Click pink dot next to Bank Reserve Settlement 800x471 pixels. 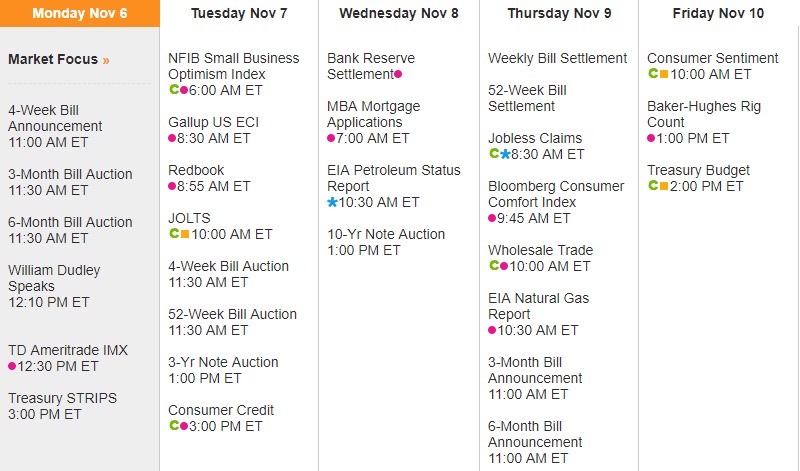click(398, 74)
